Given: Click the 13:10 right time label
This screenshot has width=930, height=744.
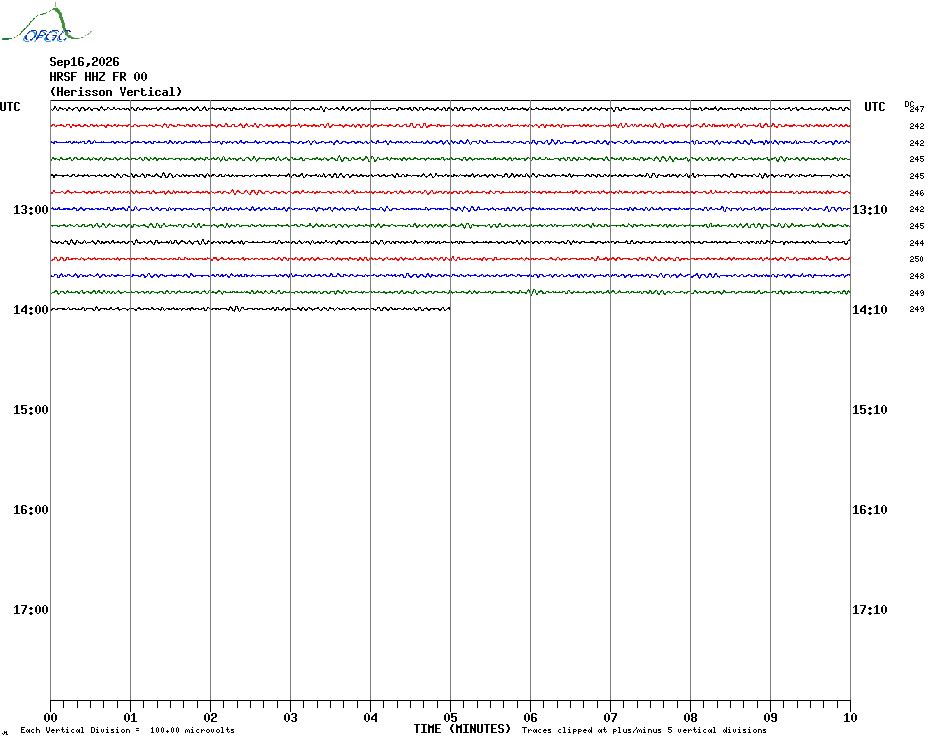Looking at the screenshot, I should 870,209.
